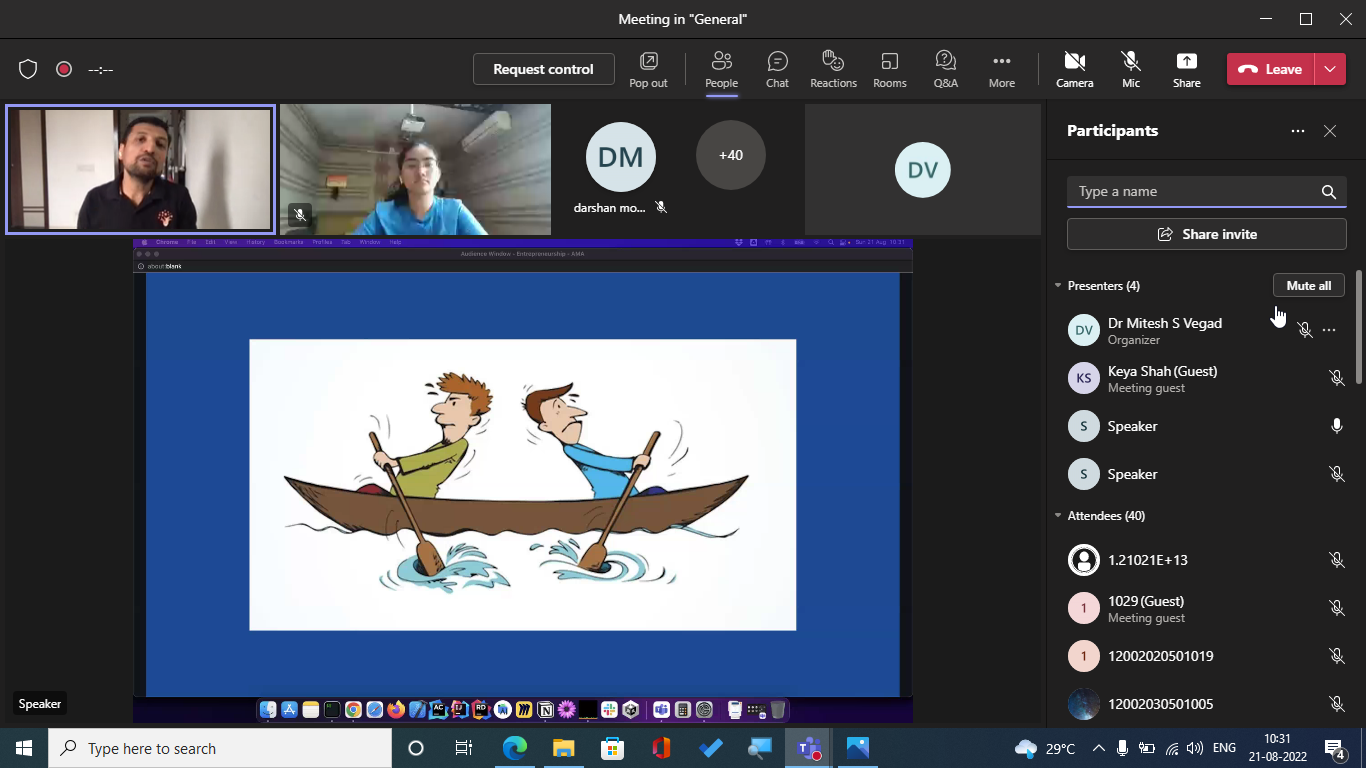The height and width of the screenshot is (768, 1366).
Task: Open more options for Dr Mitesh S Vegad
Action: [x=1328, y=330]
